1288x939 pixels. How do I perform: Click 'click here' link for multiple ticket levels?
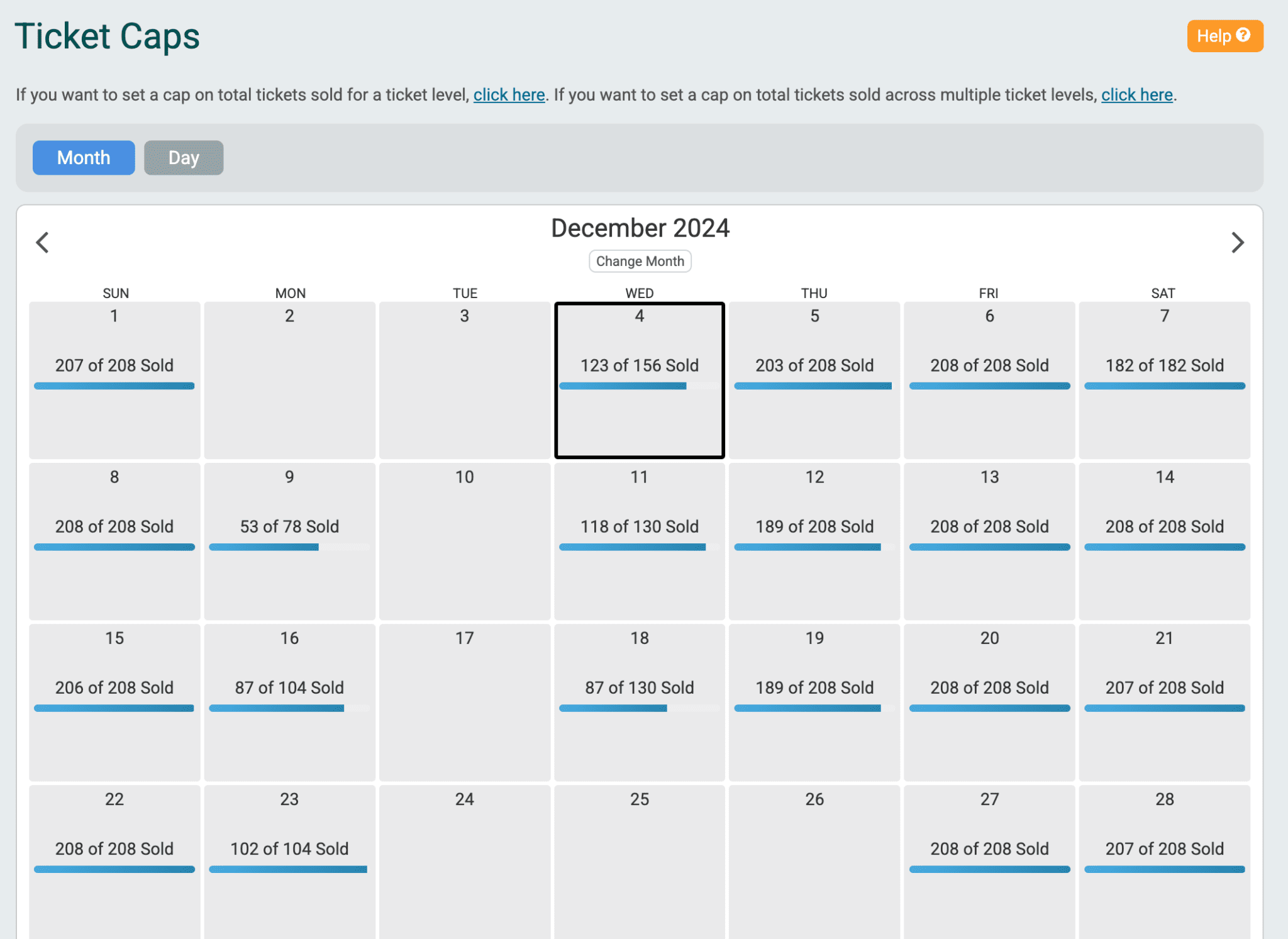[x=1136, y=95]
